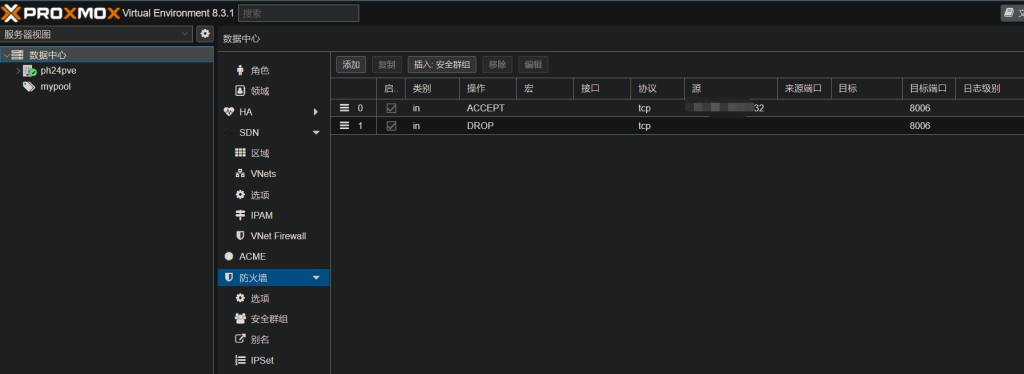Sort by the 操作 column header

point(487,89)
